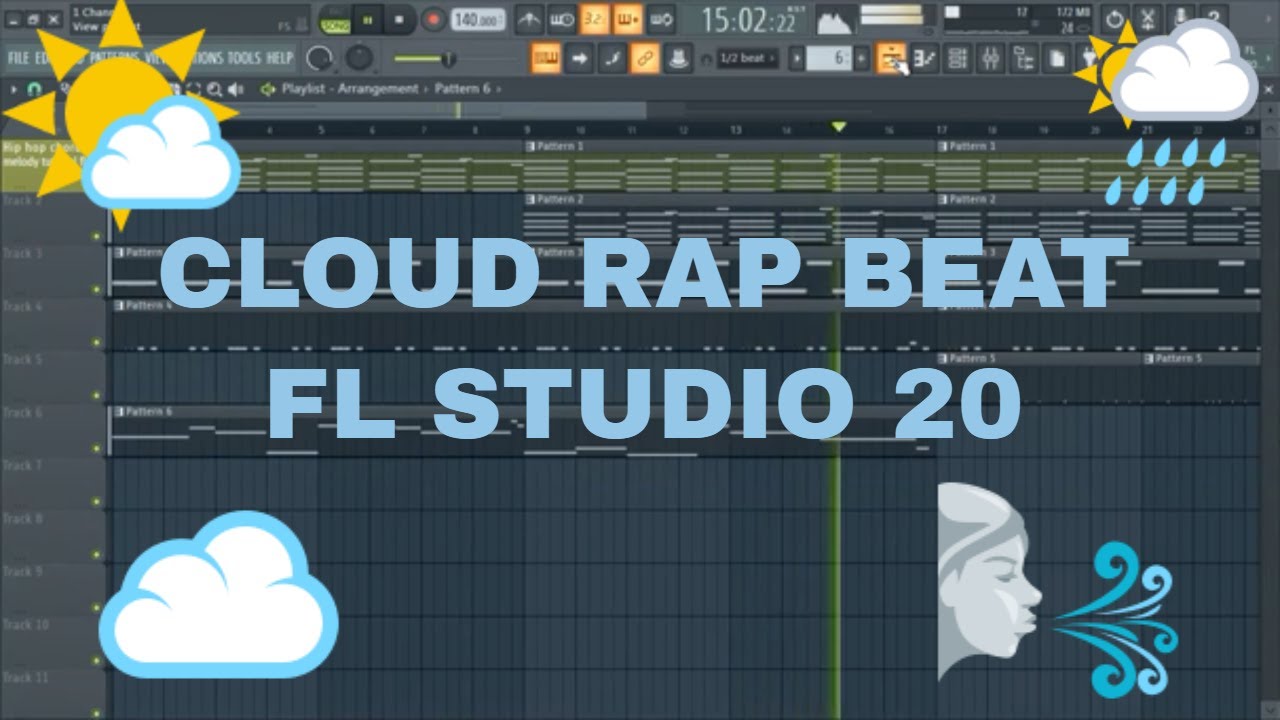Screen dimensions: 1280x720
Task: Mute Track 6 using its green dot
Action: [x=97, y=449]
